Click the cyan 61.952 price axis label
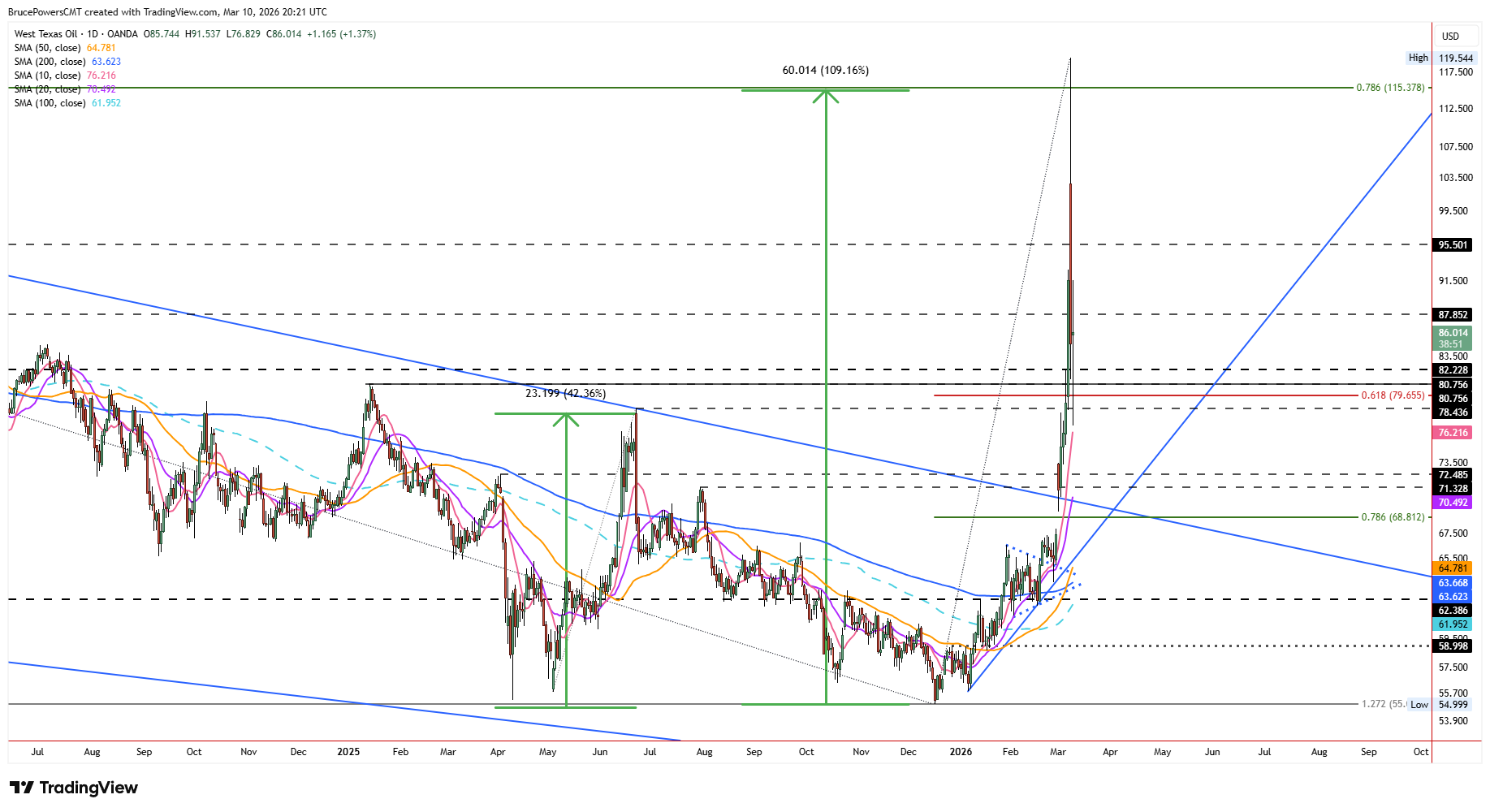 tap(1453, 624)
